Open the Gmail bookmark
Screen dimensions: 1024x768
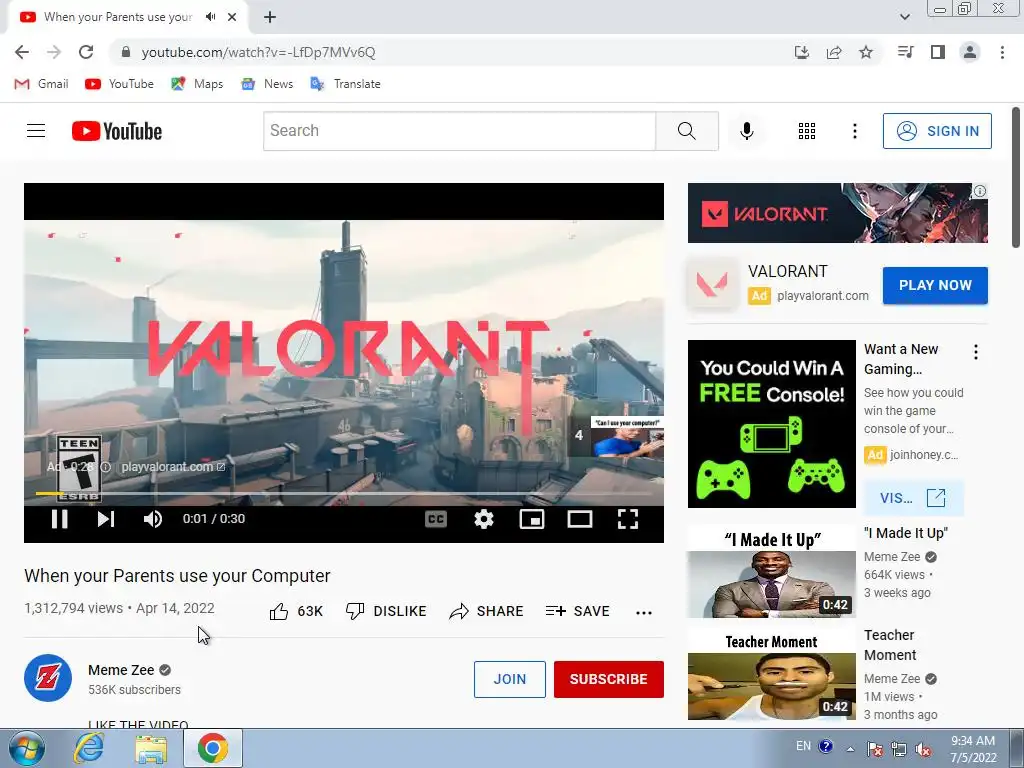click(x=41, y=84)
